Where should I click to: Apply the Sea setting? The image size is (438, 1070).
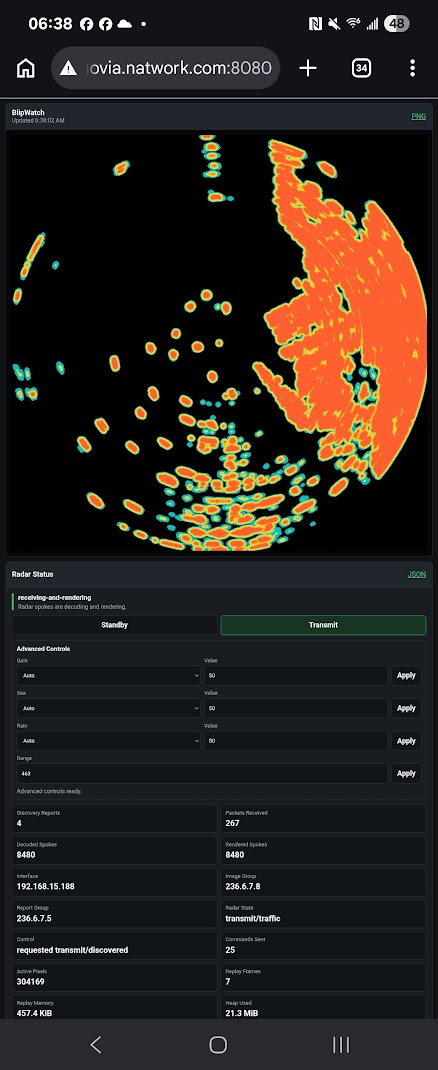[x=406, y=708]
